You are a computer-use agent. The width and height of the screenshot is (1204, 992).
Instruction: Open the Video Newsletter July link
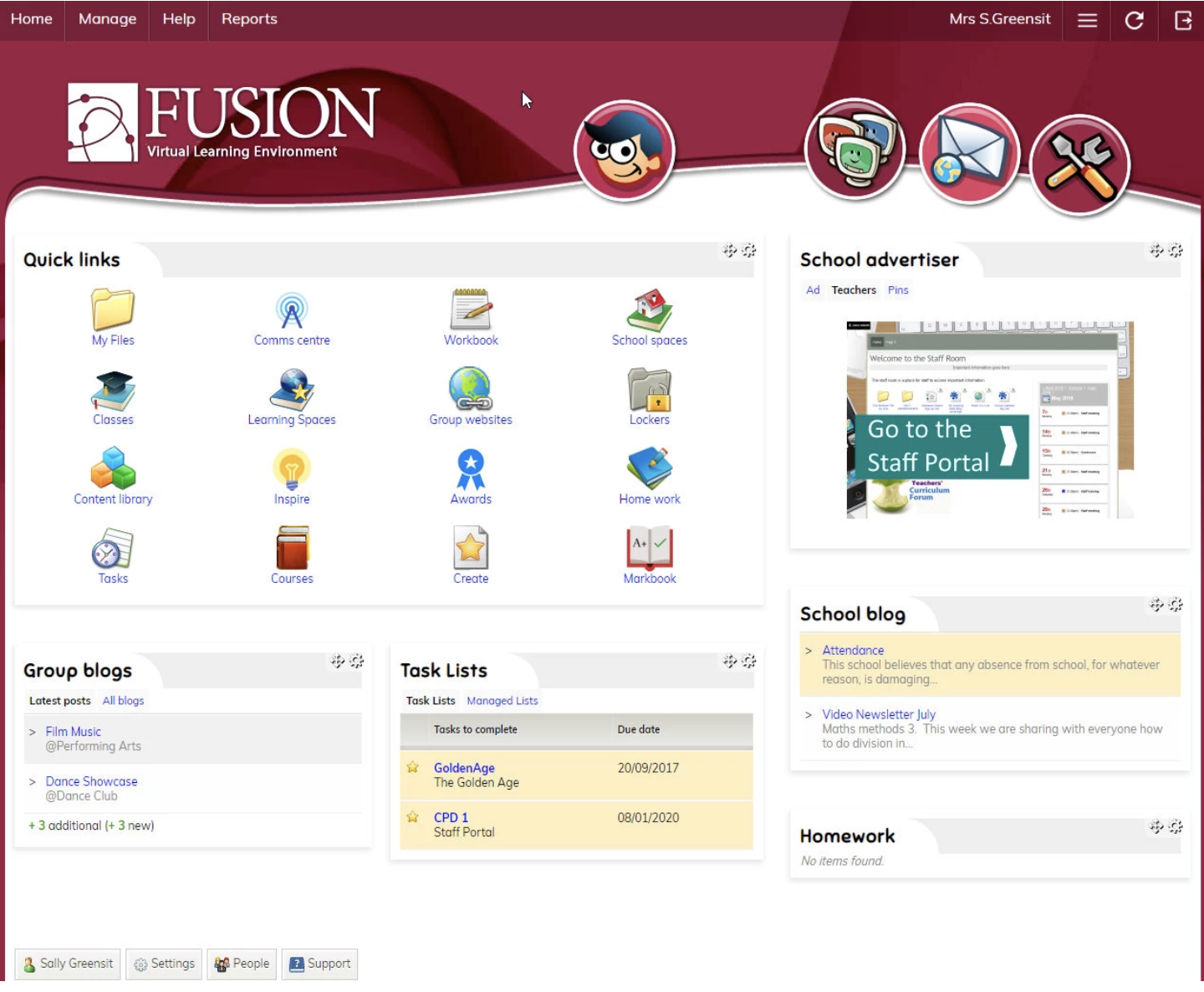[x=879, y=714]
